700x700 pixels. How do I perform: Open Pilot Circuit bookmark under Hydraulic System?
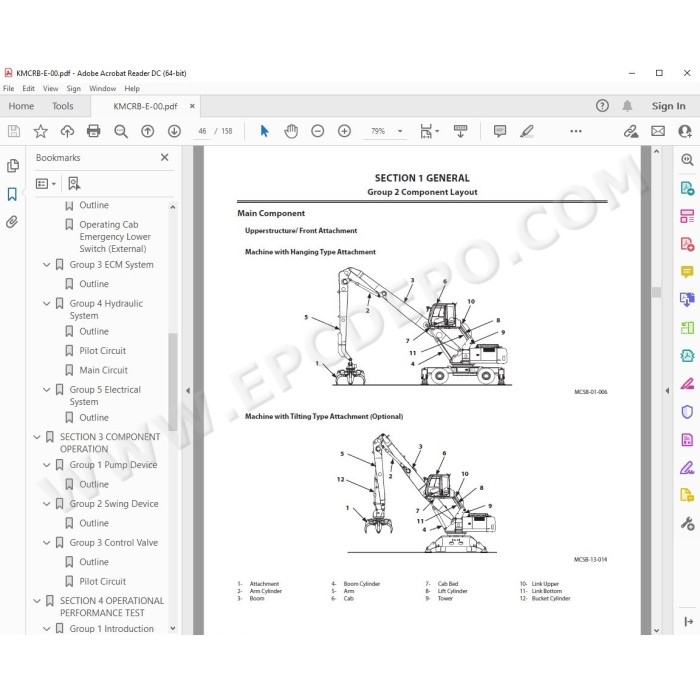pyautogui.click(x=103, y=351)
